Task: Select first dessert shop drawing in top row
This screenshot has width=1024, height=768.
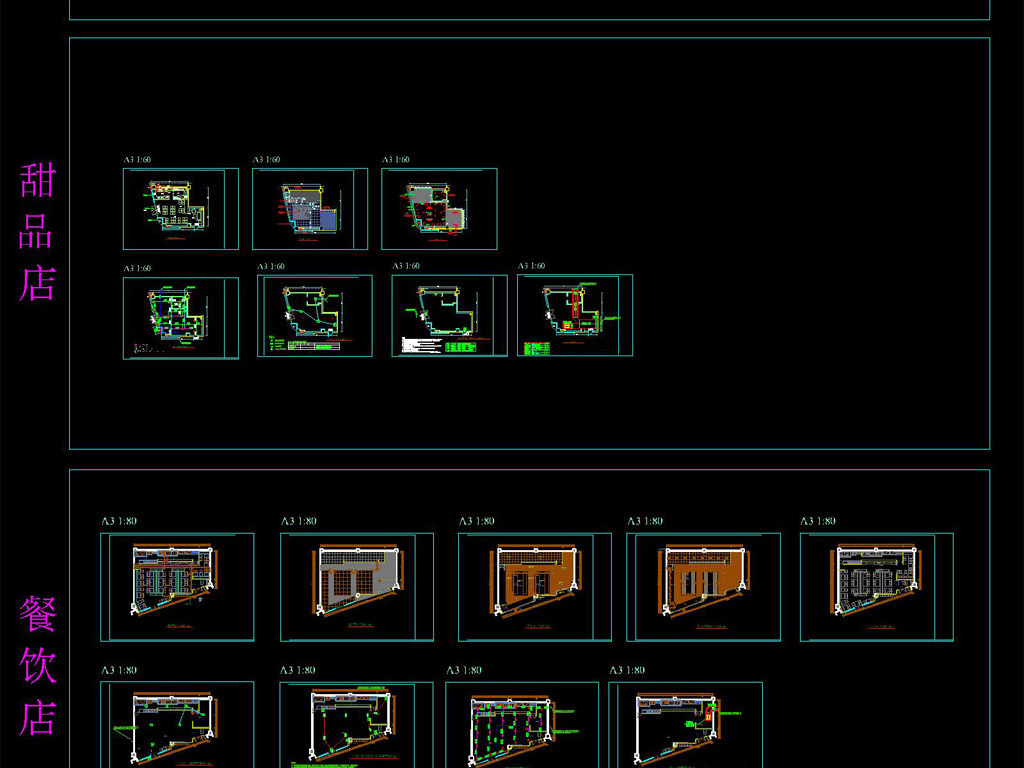Action: pyautogui.click(x=180, y=208)
